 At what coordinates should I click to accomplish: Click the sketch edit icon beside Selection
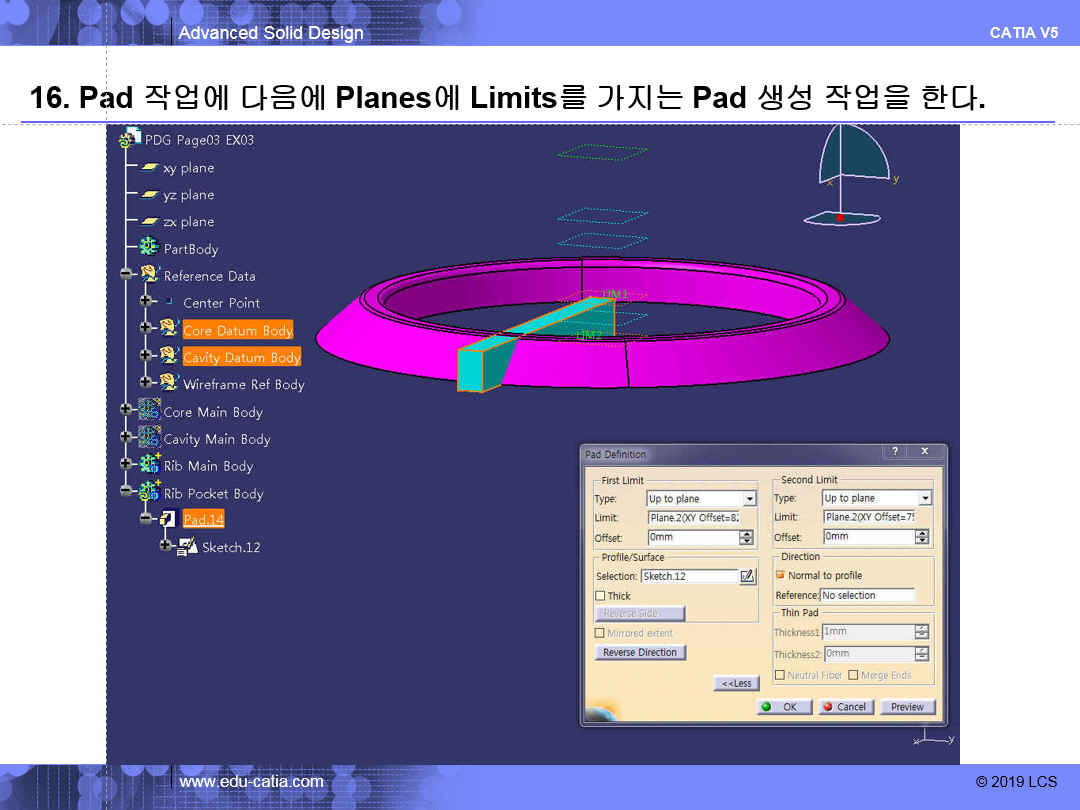[x=747, y=576]
